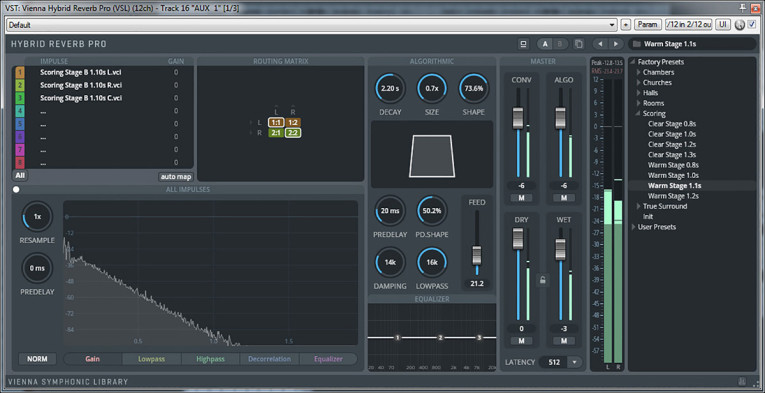Select impulse slot number 1 icon

click(20, 72)
